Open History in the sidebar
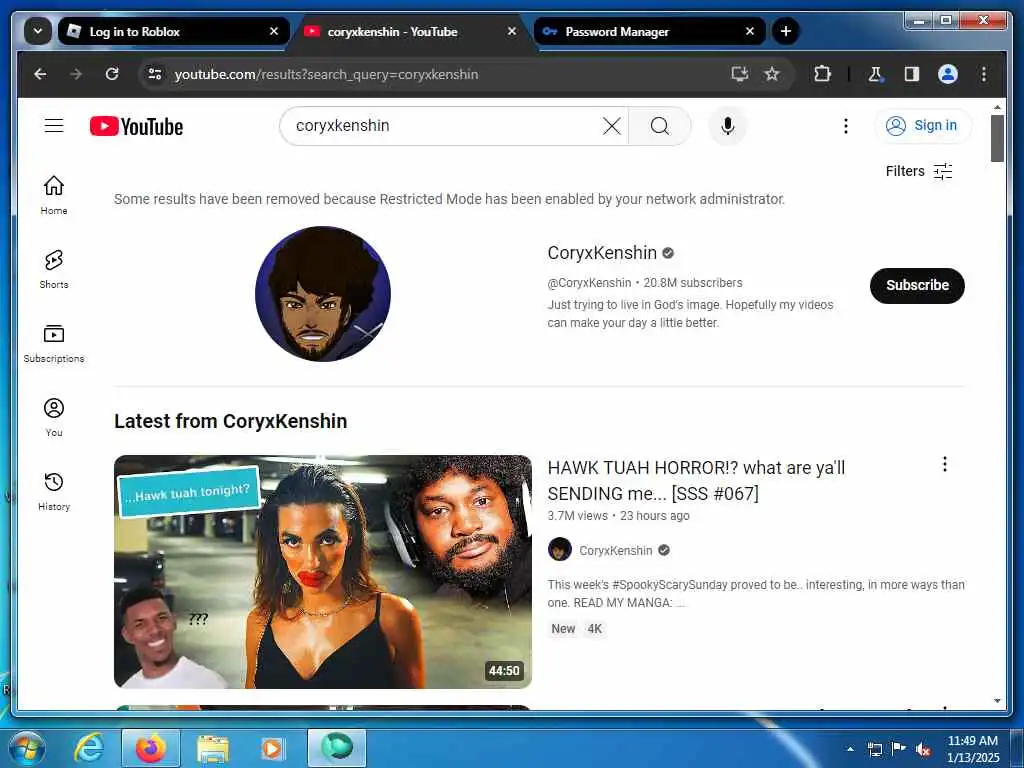Viewport: 1024px width, 768px height. (x=54, y=492)
